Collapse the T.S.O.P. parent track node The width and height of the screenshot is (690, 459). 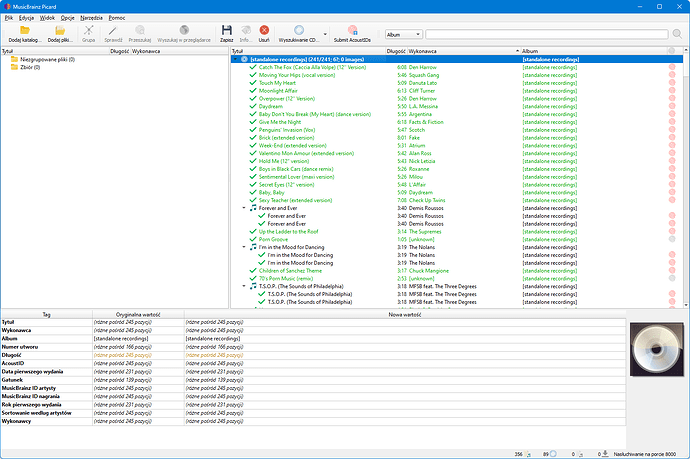pos(244,286)
